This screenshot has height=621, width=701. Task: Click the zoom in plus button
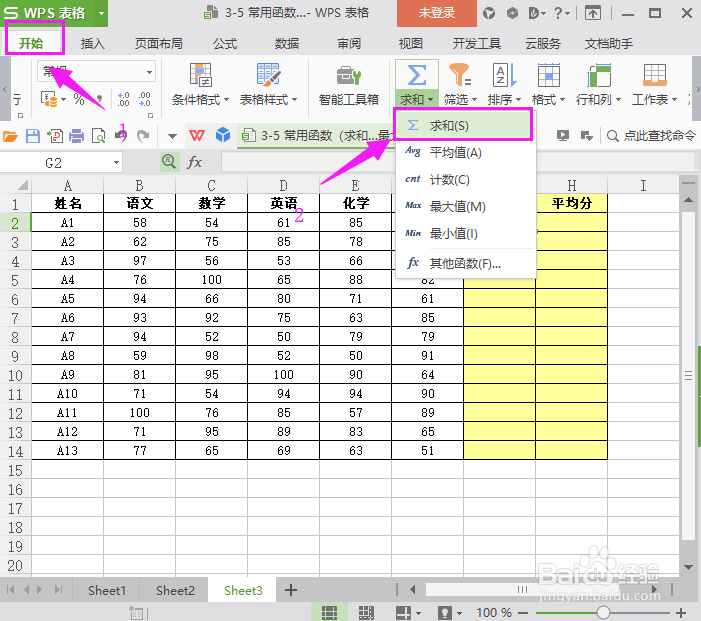click(681, 613)
